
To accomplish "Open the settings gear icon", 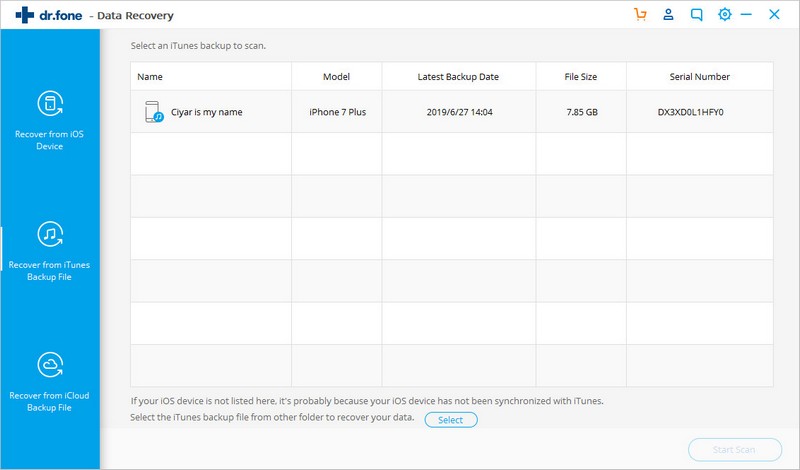I will coord(724,14).
